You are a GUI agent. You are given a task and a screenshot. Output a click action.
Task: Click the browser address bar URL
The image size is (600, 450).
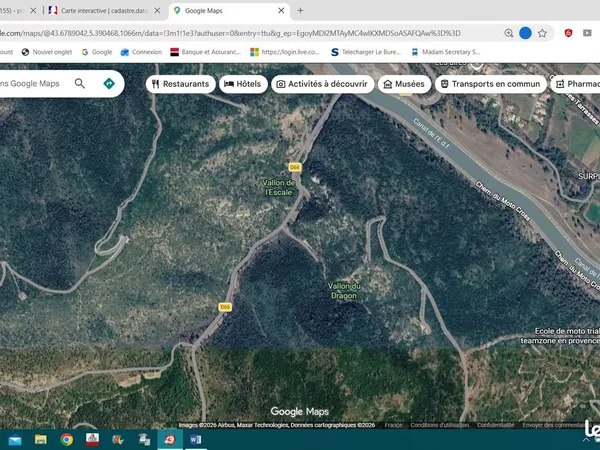coord(230,33)
